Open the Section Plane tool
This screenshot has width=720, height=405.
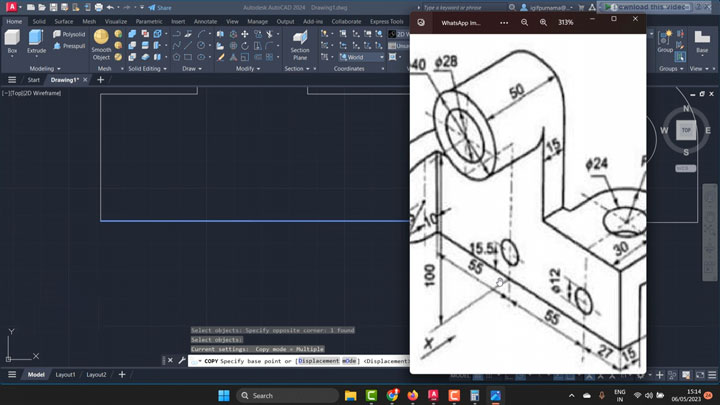tap(299, 43)
